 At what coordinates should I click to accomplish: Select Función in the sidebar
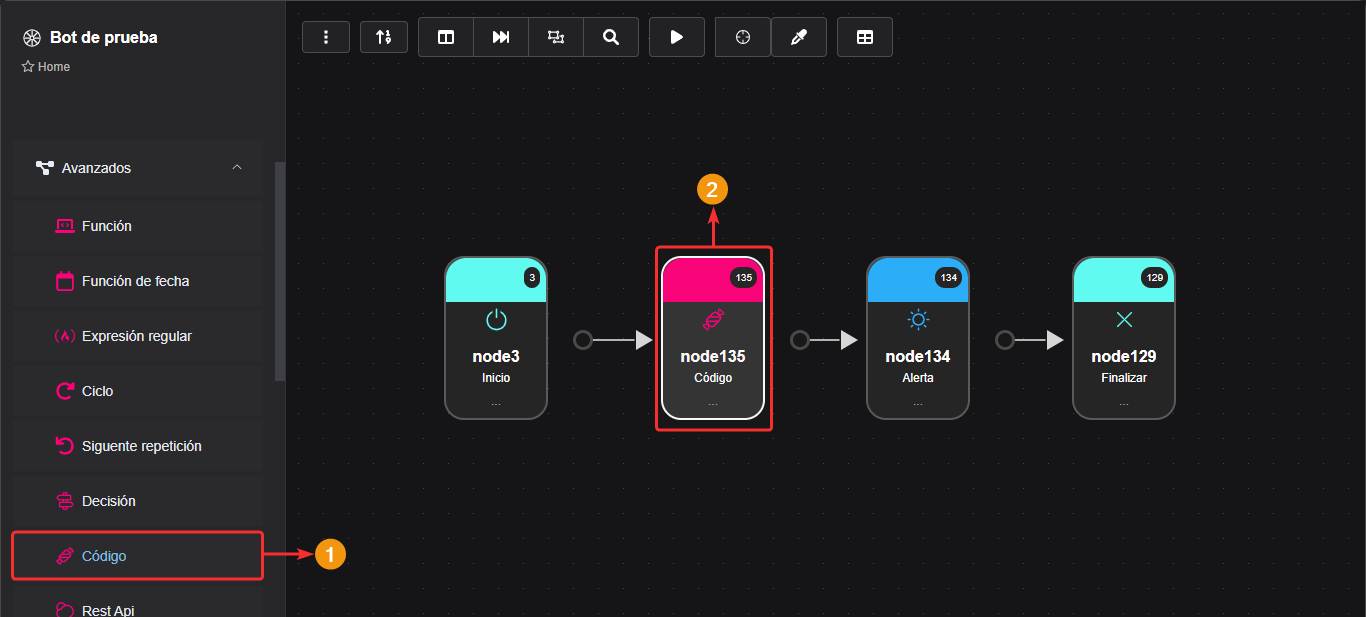coord(138,226)
